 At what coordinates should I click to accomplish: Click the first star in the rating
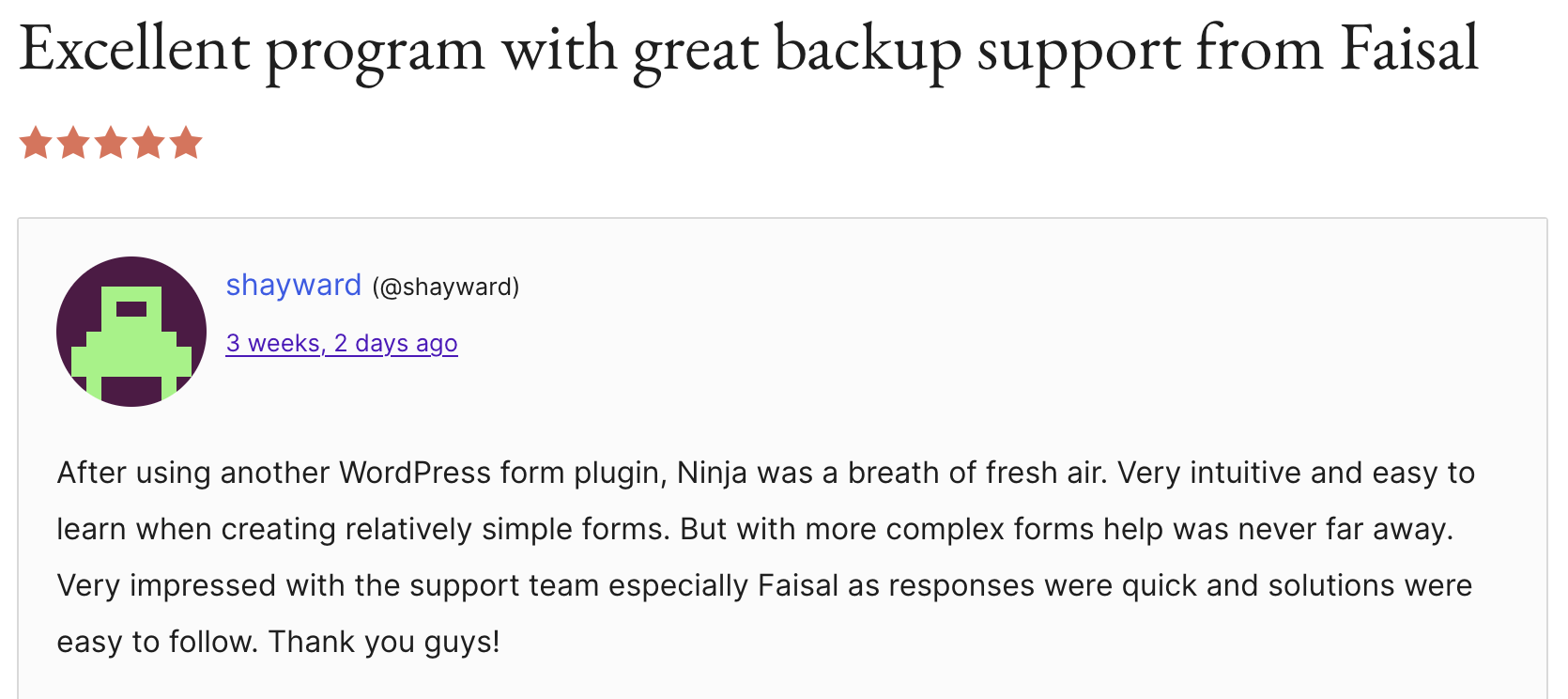pyautogui.click(x=36, y=143)
